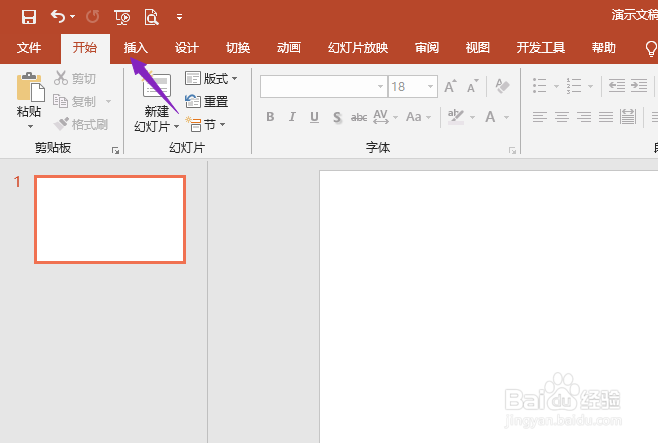Toggle strikethrough abc button
Image resolution: width=658 pixels, height=443 pixels.
359,117
